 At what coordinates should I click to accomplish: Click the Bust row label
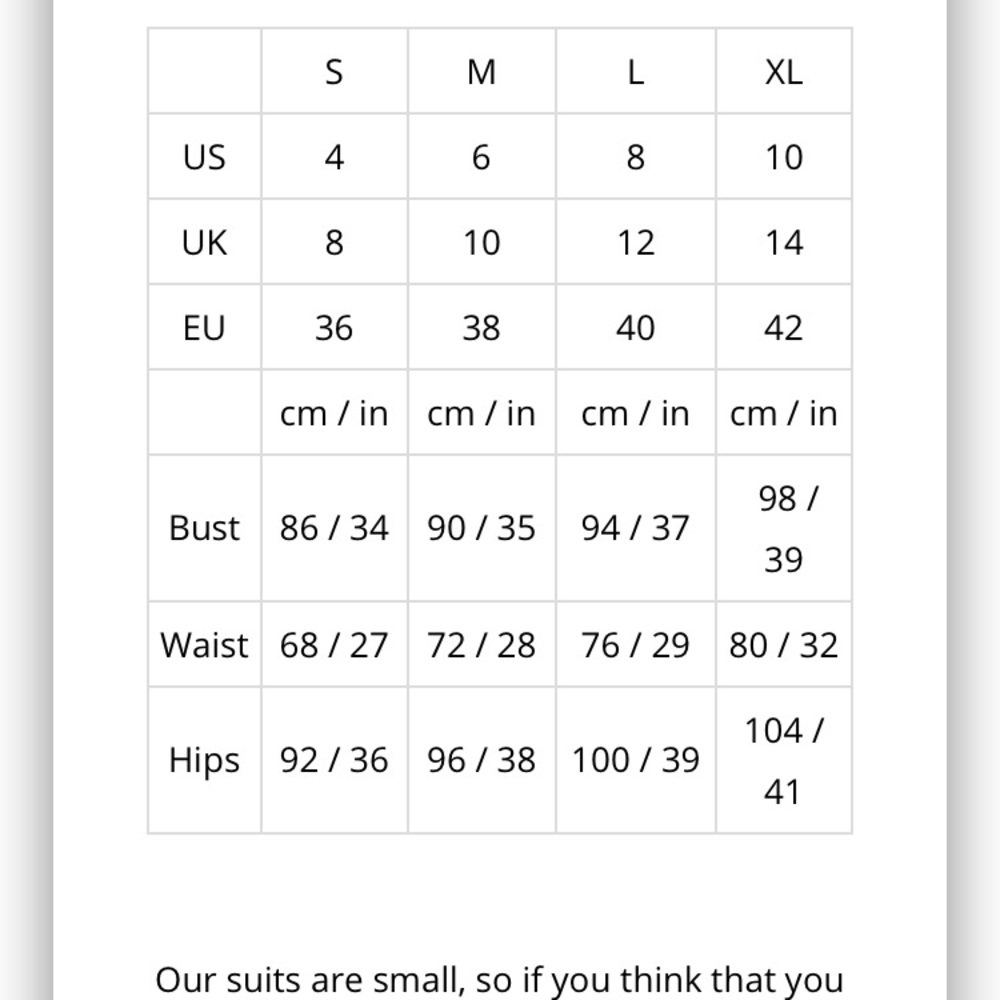pos(204,528)
